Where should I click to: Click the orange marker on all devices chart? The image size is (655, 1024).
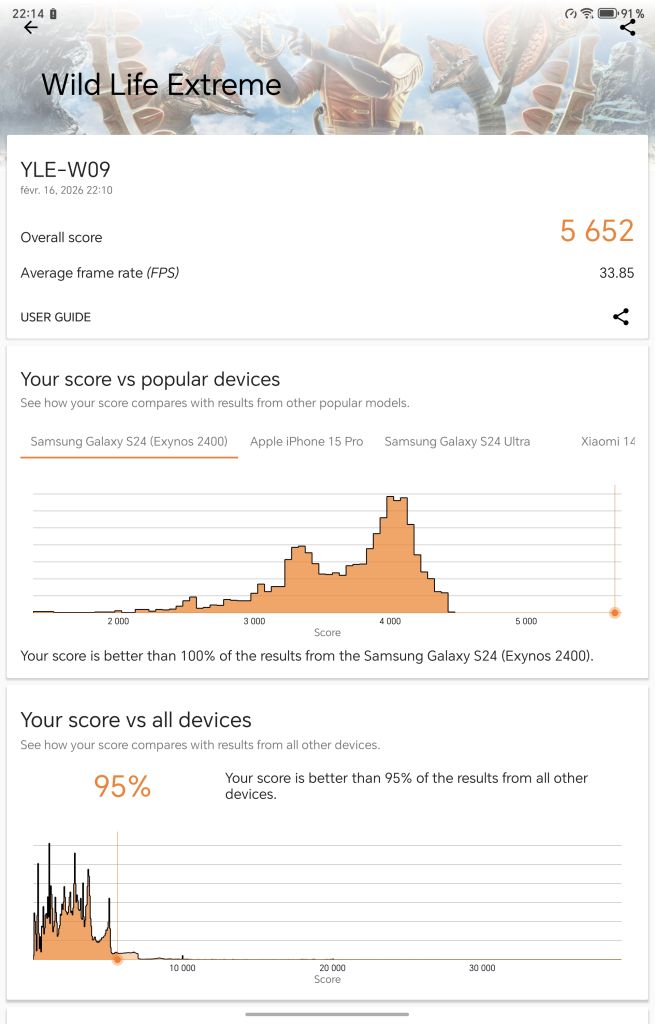click(x=117, y=959)
